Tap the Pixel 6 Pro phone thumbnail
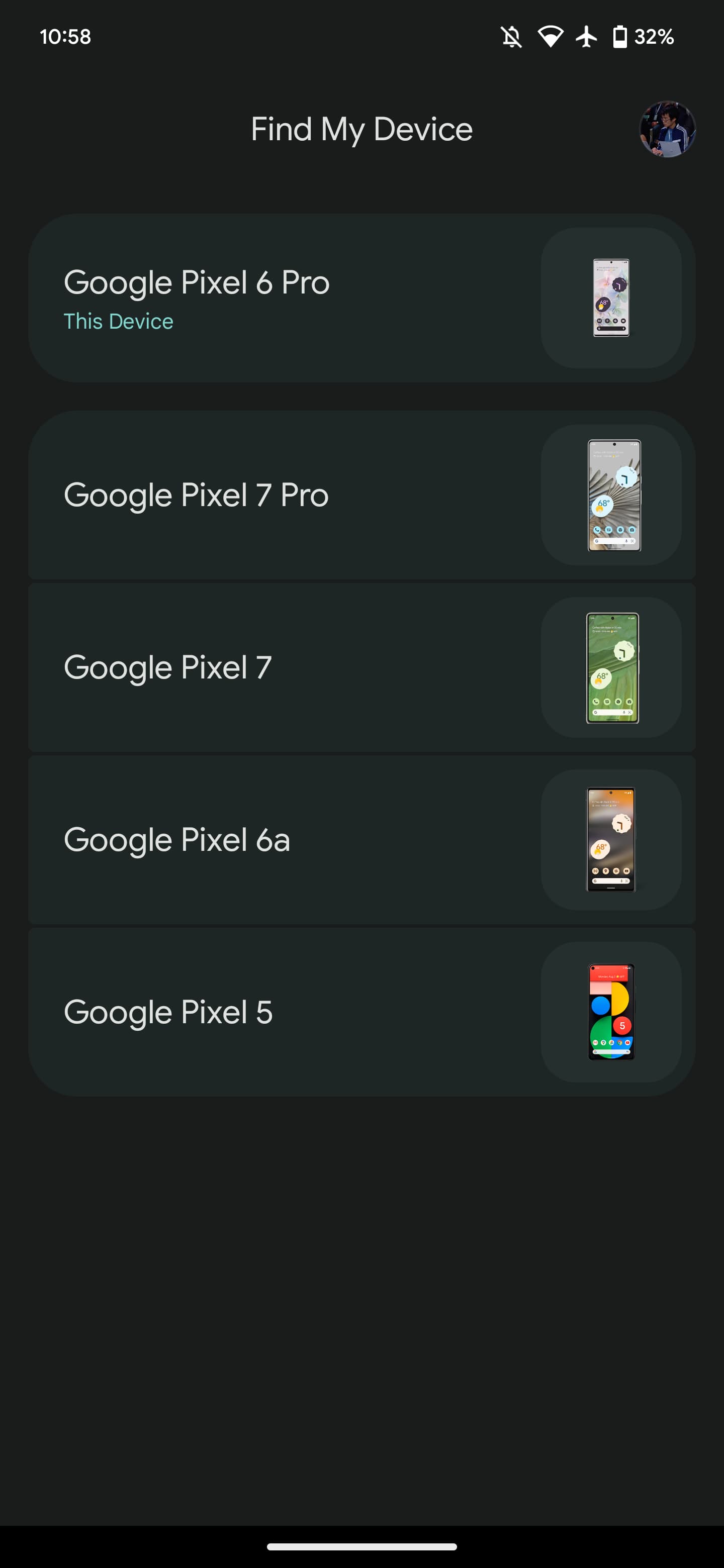 click(x=611, y=298)
